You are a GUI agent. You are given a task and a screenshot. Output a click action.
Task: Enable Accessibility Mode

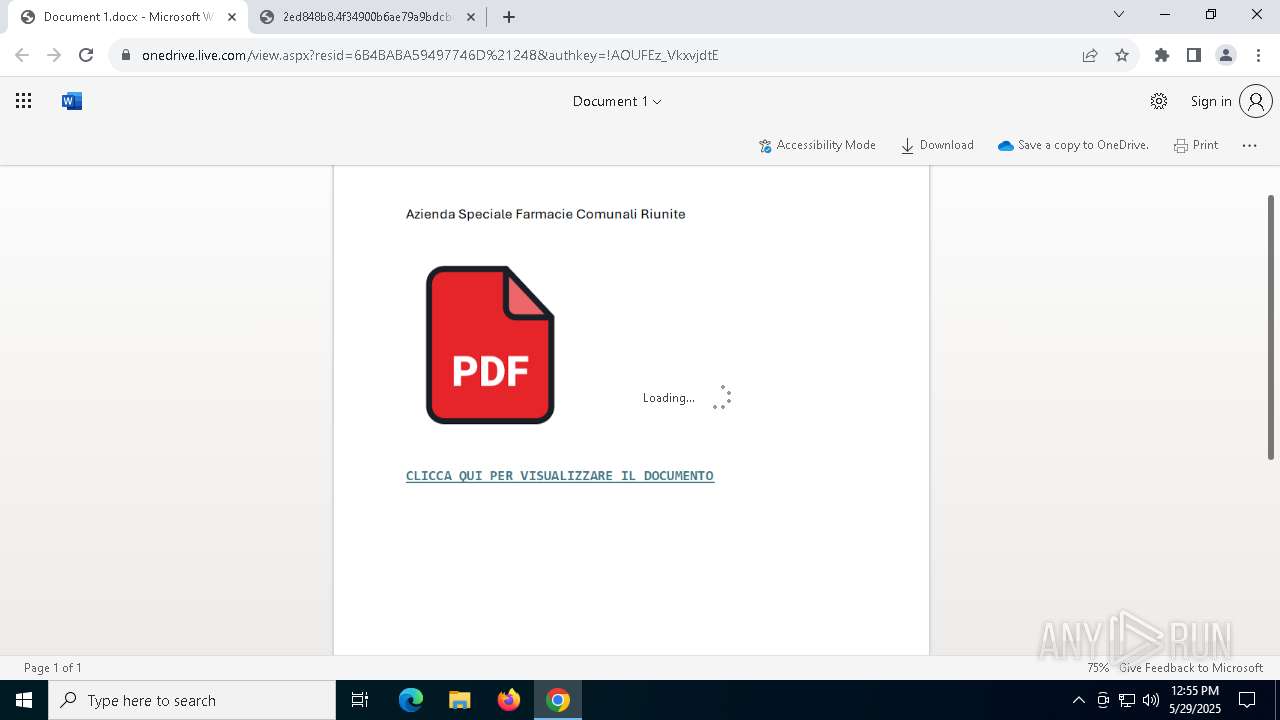pos(817,145)
